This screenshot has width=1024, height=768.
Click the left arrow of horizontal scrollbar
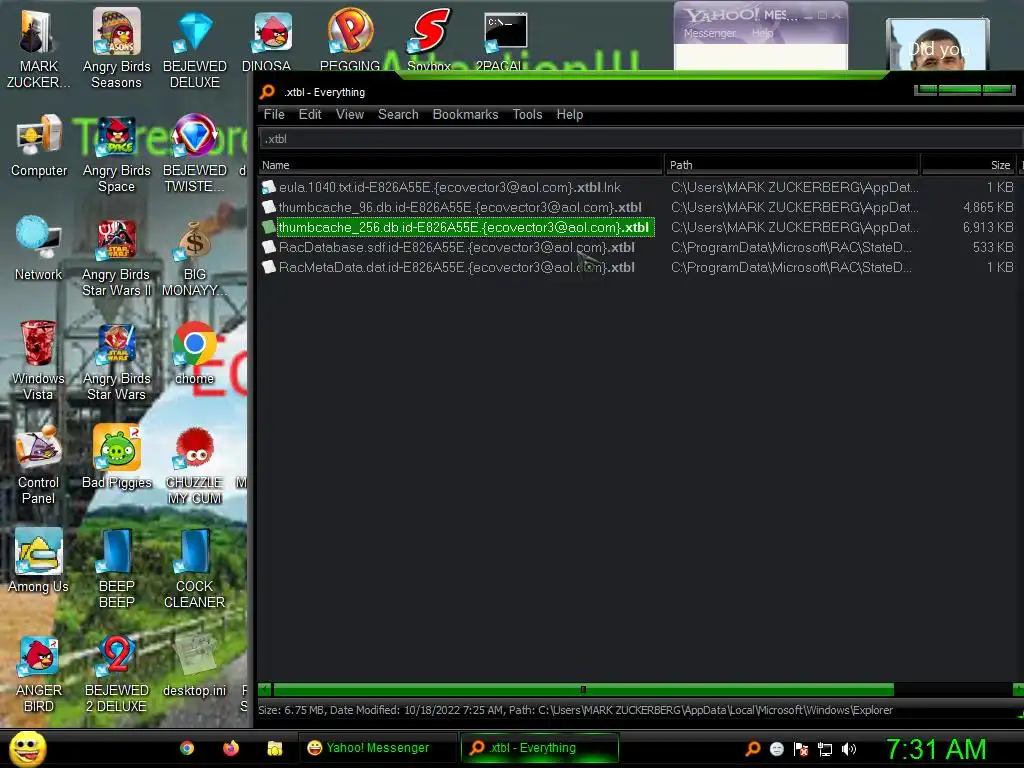264,690
